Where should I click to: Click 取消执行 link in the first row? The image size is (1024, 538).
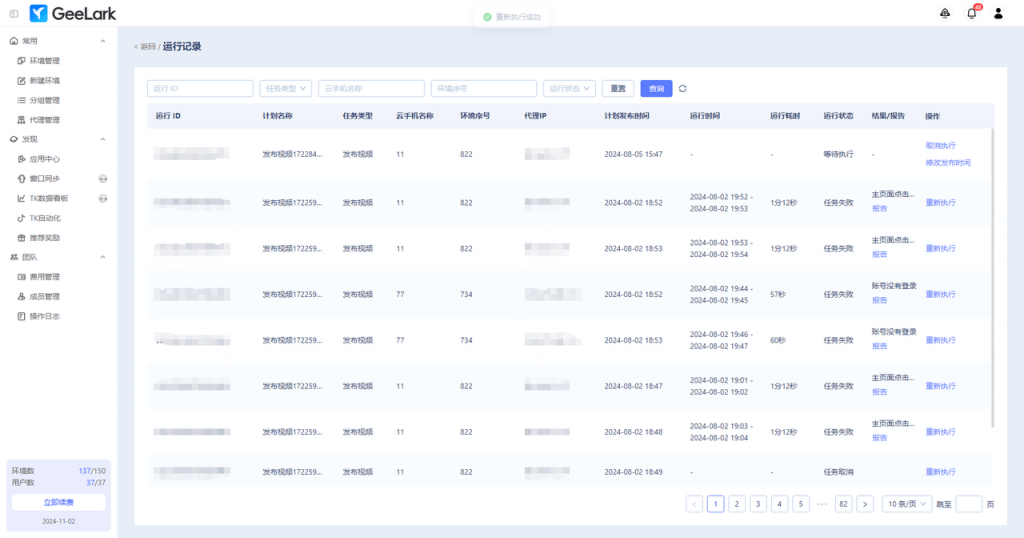pyautogui.click(x=940, y=146)
